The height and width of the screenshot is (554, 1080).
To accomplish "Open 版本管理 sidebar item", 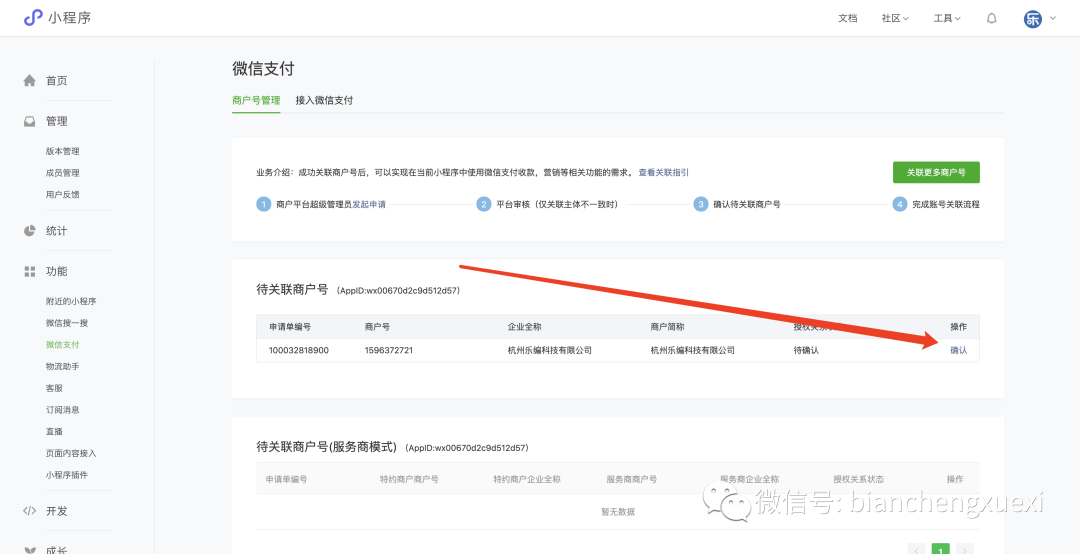I will [x=63, y=151].
